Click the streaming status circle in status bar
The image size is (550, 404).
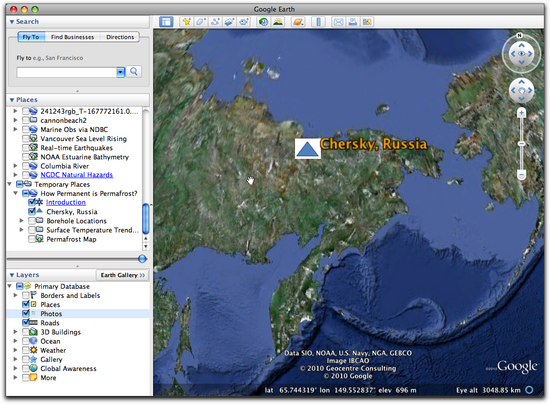tap(529, 390)
